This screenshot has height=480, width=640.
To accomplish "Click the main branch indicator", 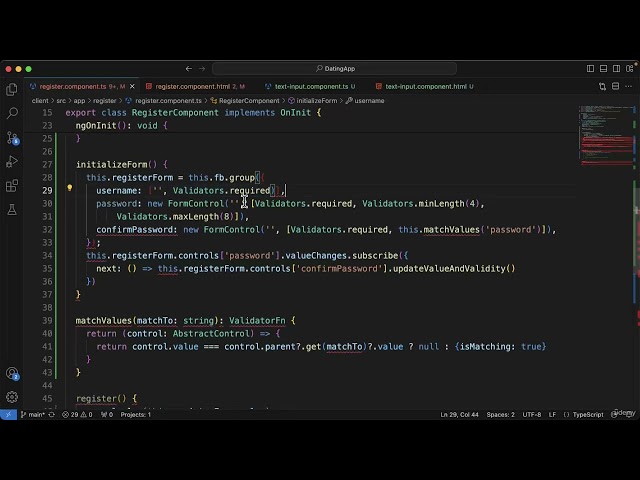I will point(33,414).
